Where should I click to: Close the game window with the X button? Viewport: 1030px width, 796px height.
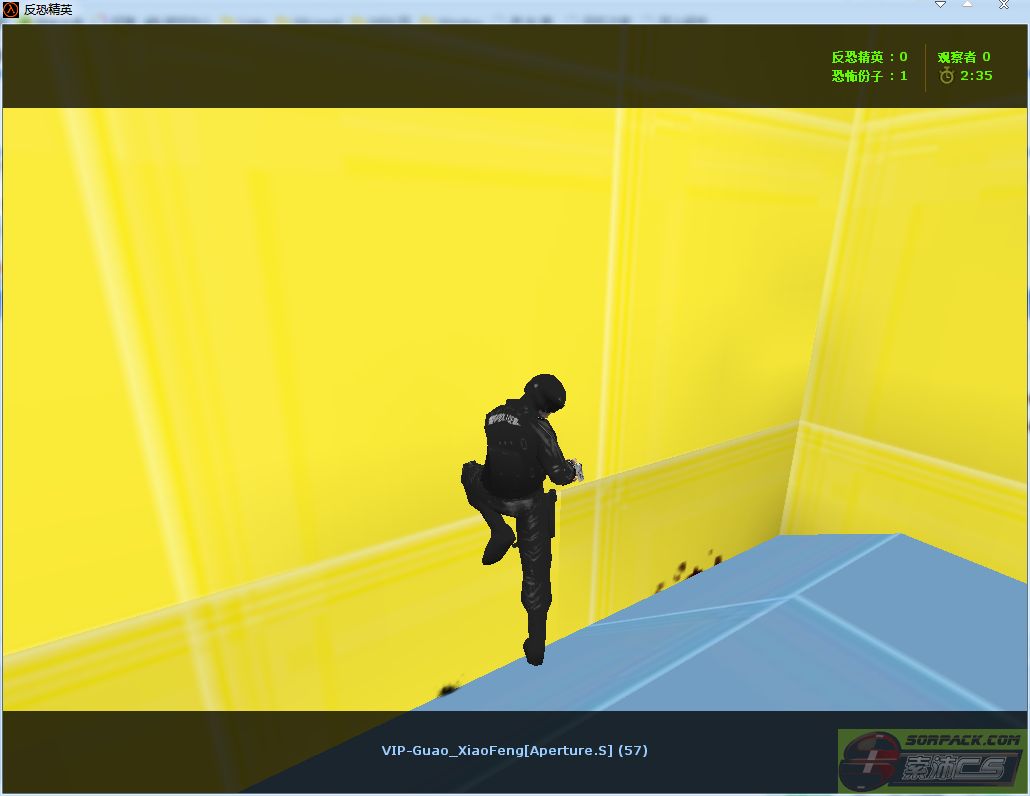1004,5
